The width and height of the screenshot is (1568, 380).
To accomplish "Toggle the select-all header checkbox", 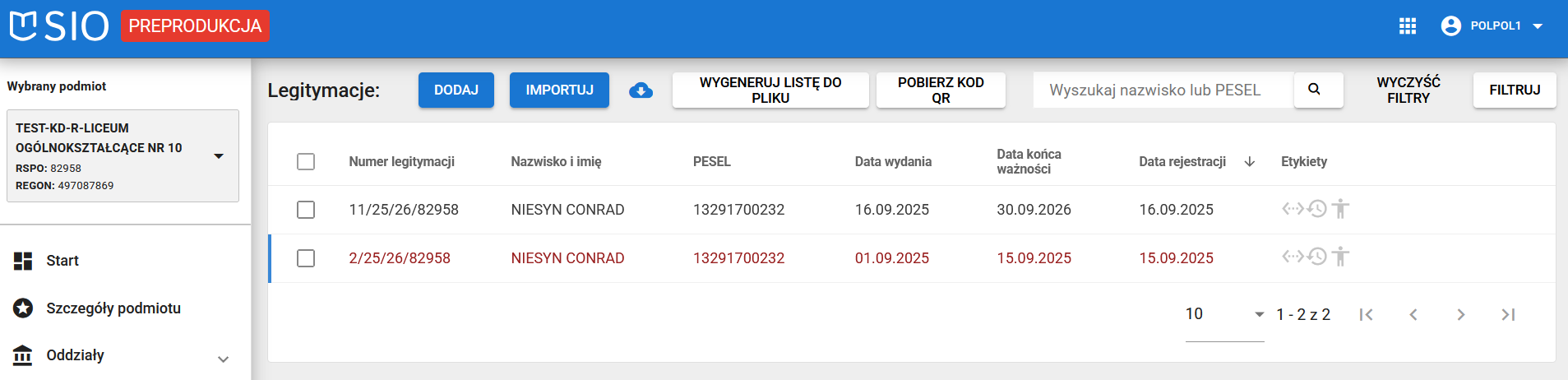I will click(306, 162).
